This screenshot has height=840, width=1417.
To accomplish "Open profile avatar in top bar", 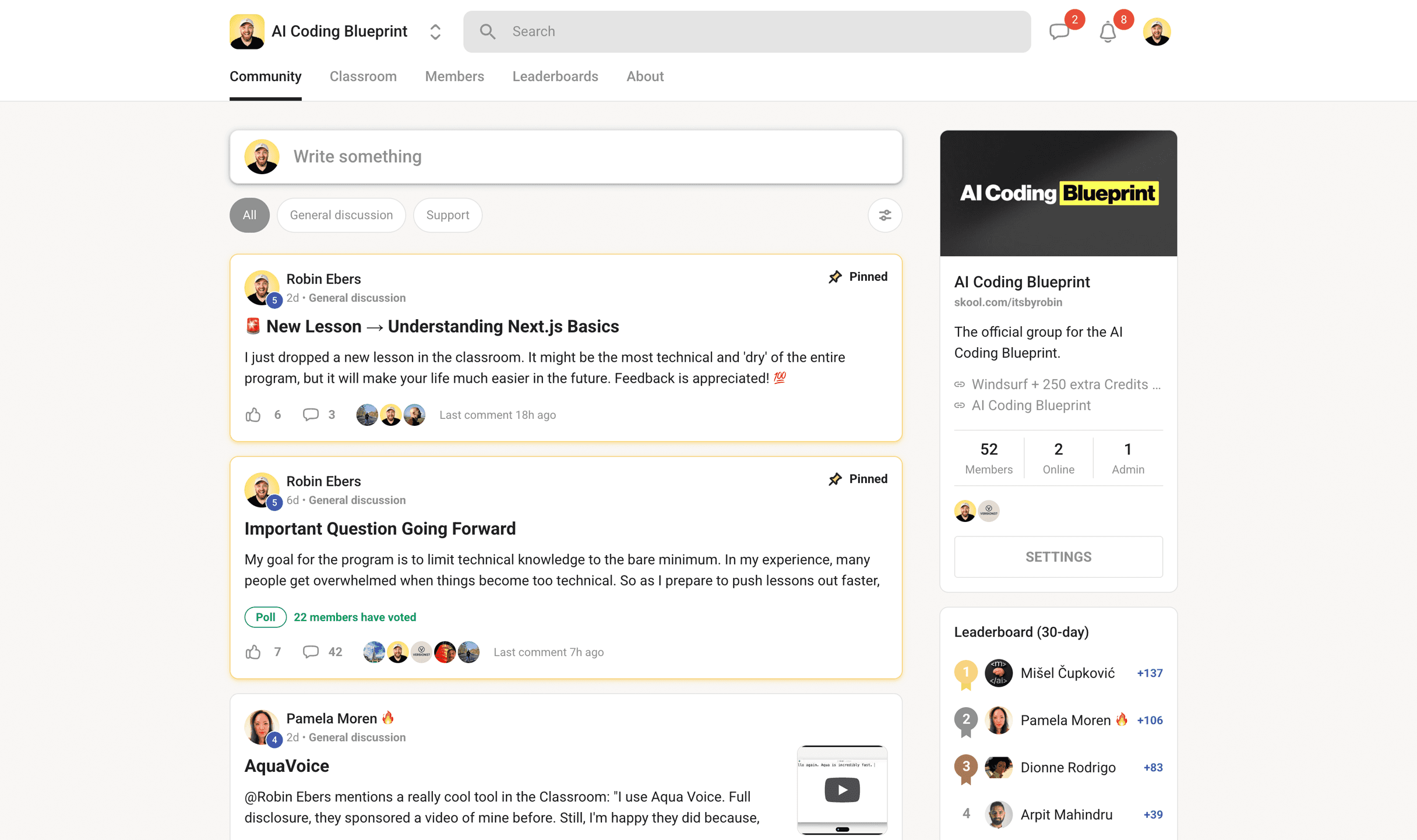I will click(x=1157, y=31).
